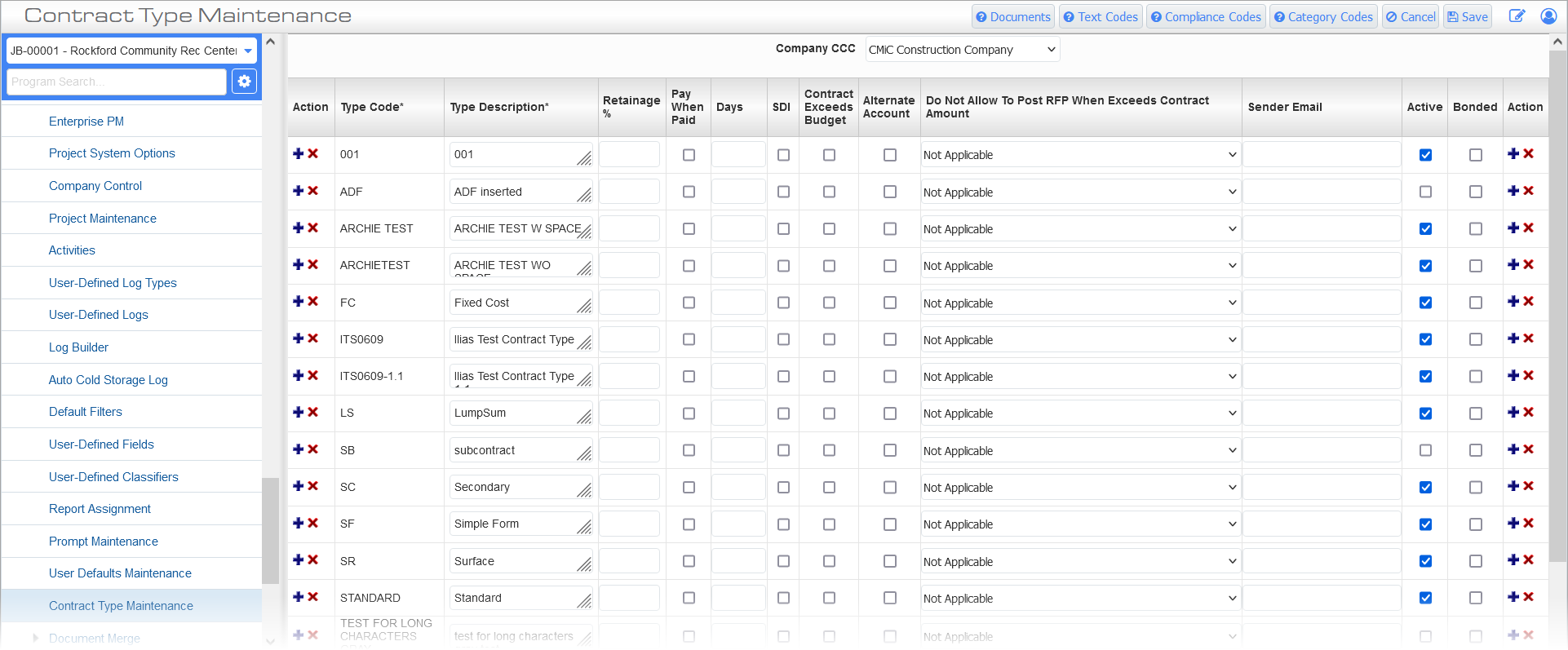Toggle Active checkbox for ADF row

1425,192
